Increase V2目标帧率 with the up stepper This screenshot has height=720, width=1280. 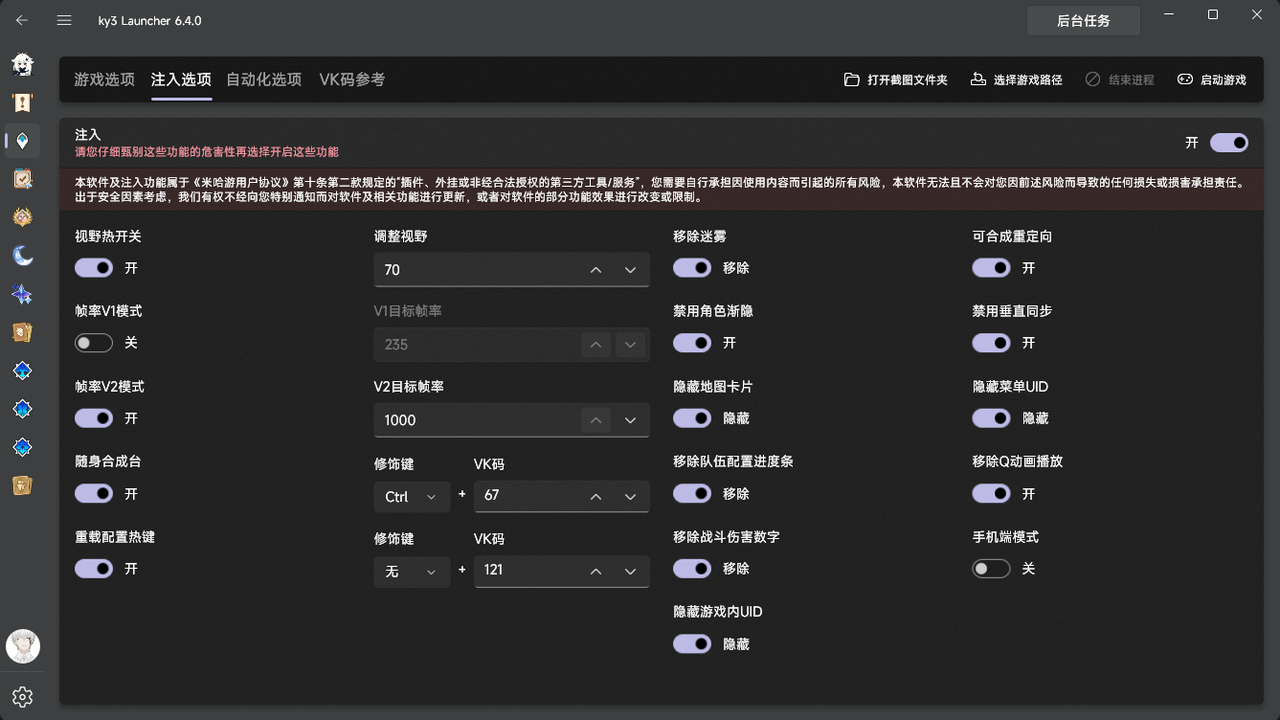point(595,420)
